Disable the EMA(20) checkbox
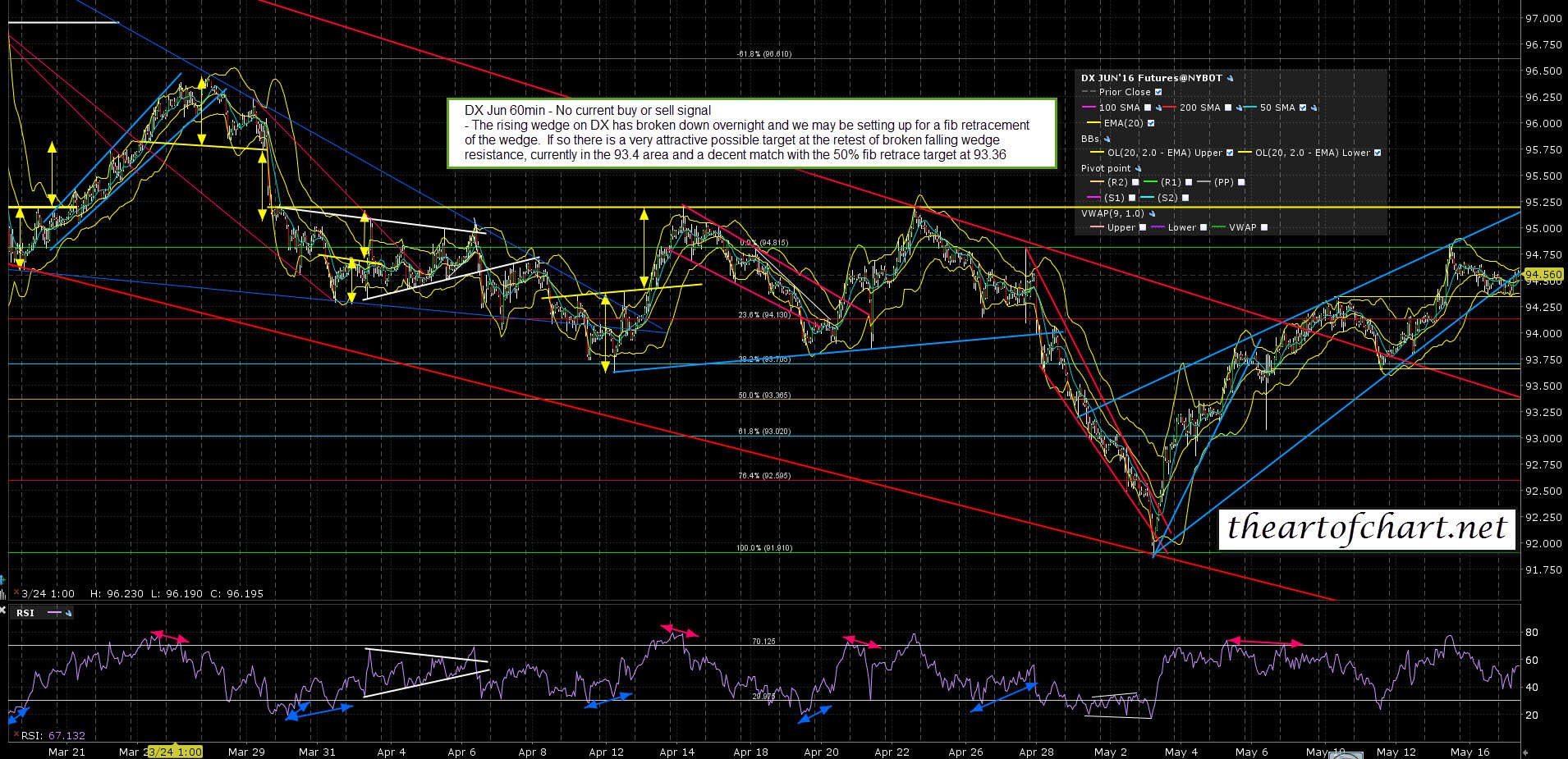 click(x=1150, y=124)
